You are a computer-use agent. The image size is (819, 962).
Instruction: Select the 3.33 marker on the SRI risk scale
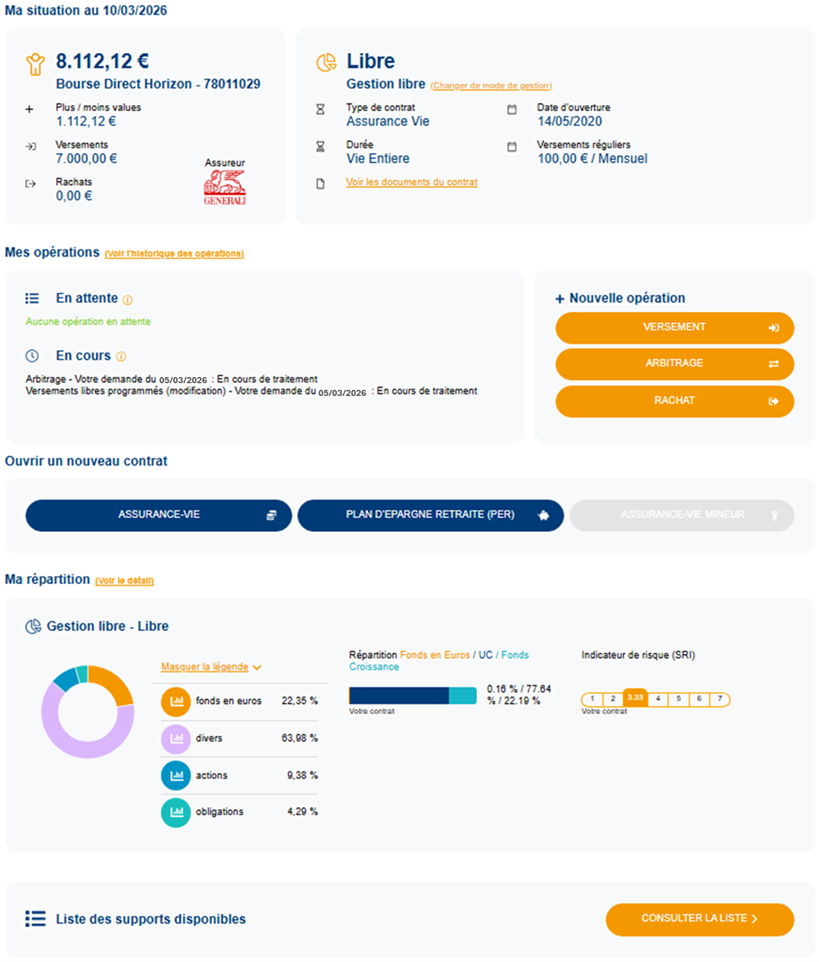[636, 698]
